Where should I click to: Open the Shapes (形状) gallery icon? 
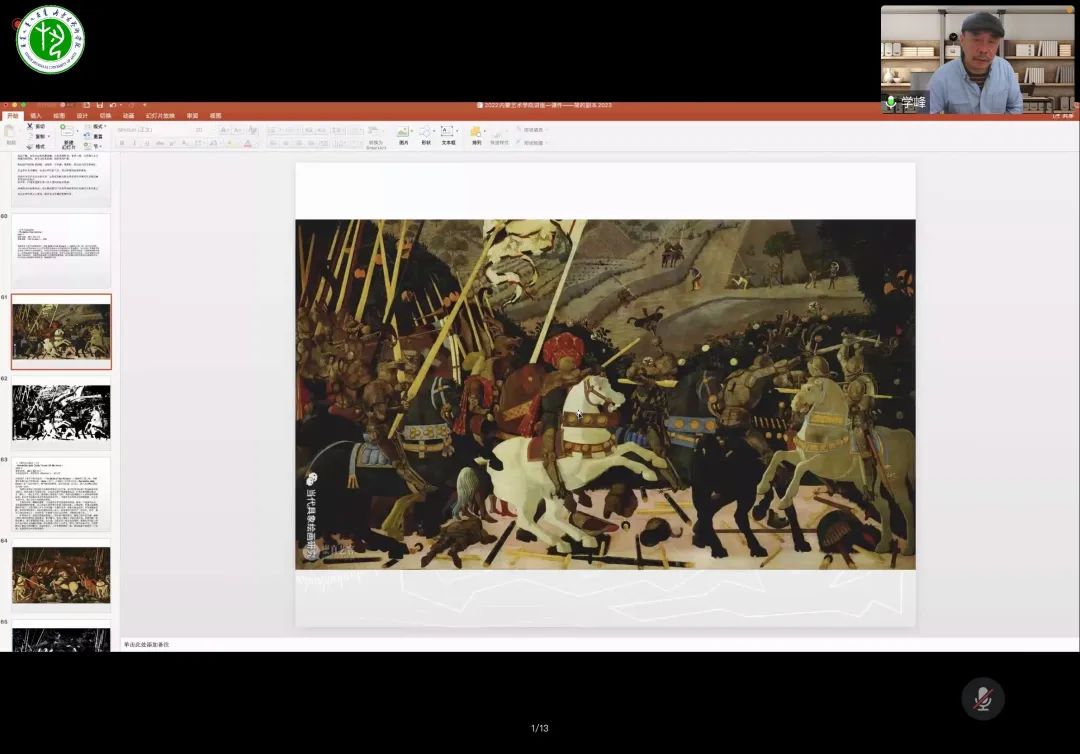click(x=425, y=132)
